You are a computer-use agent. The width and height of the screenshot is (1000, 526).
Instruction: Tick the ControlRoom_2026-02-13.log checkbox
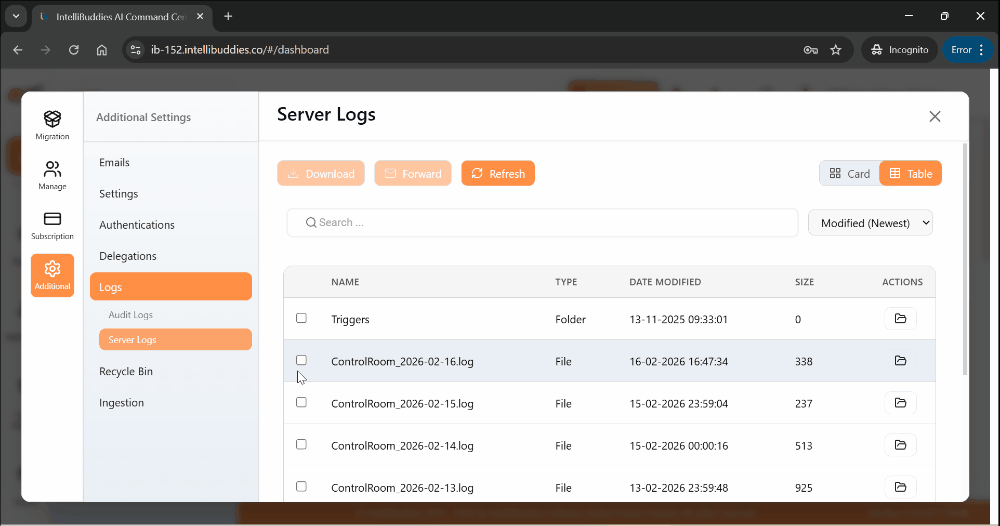(x=301, y=486)
